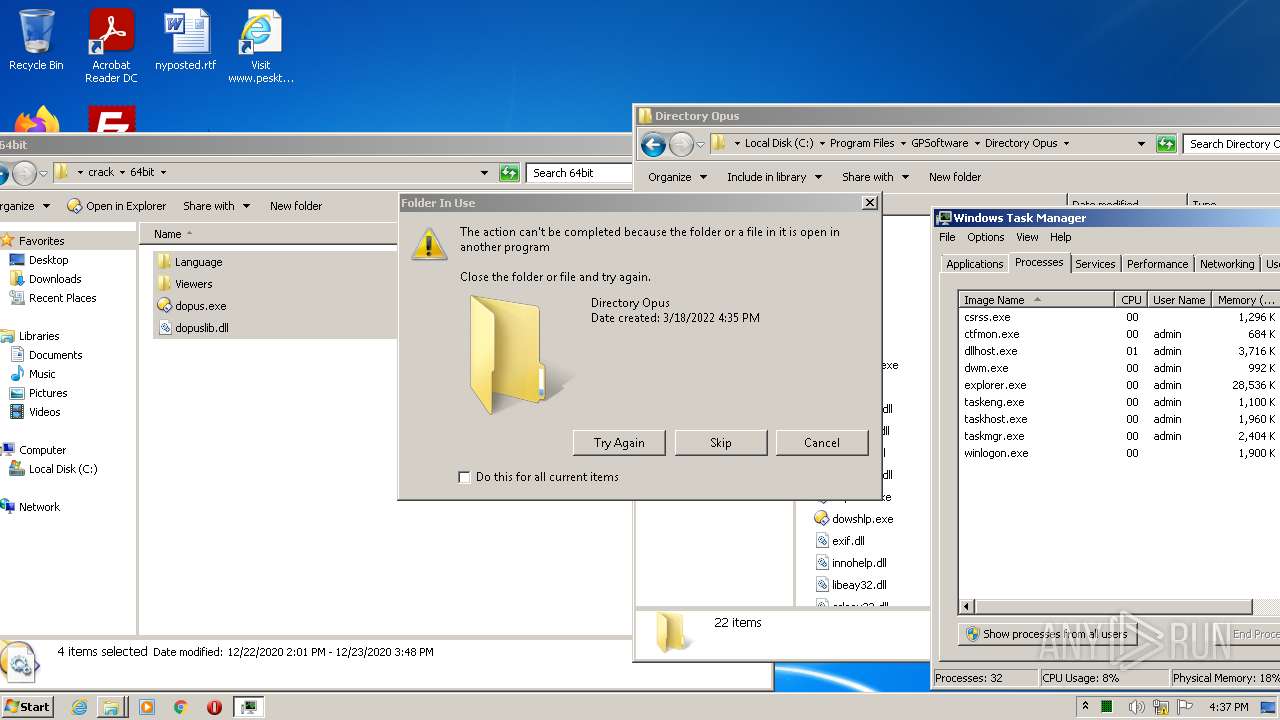This screenshot has height=720, width=1280.
Task: Open Share with dropdown in 64bit window
Action: 215,206
